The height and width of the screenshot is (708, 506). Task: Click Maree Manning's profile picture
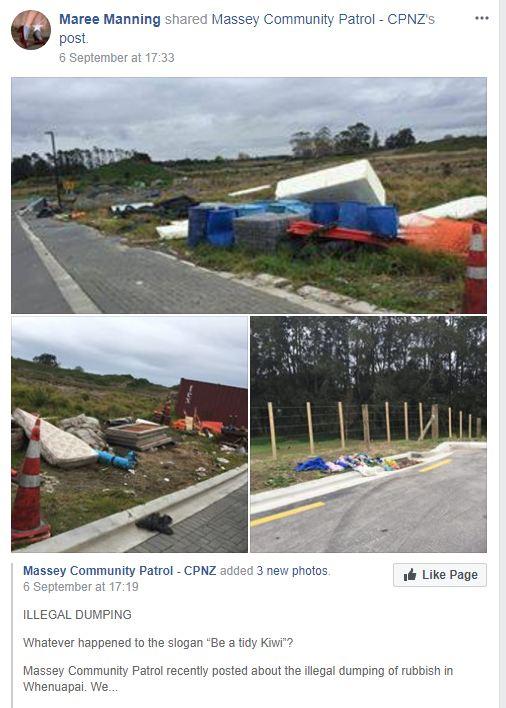[x=31, y=30]
